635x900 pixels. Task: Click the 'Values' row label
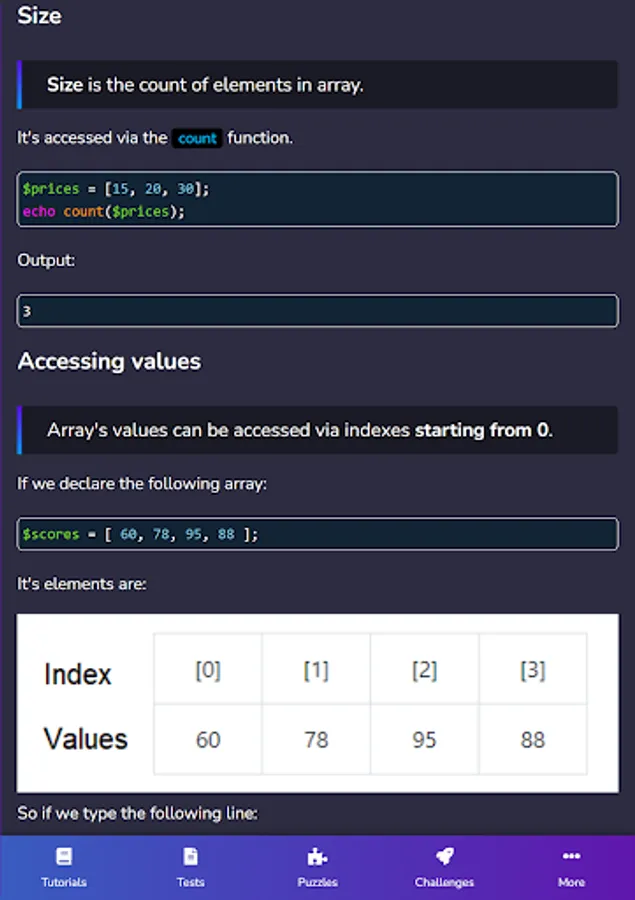click(x=86, y=740)
